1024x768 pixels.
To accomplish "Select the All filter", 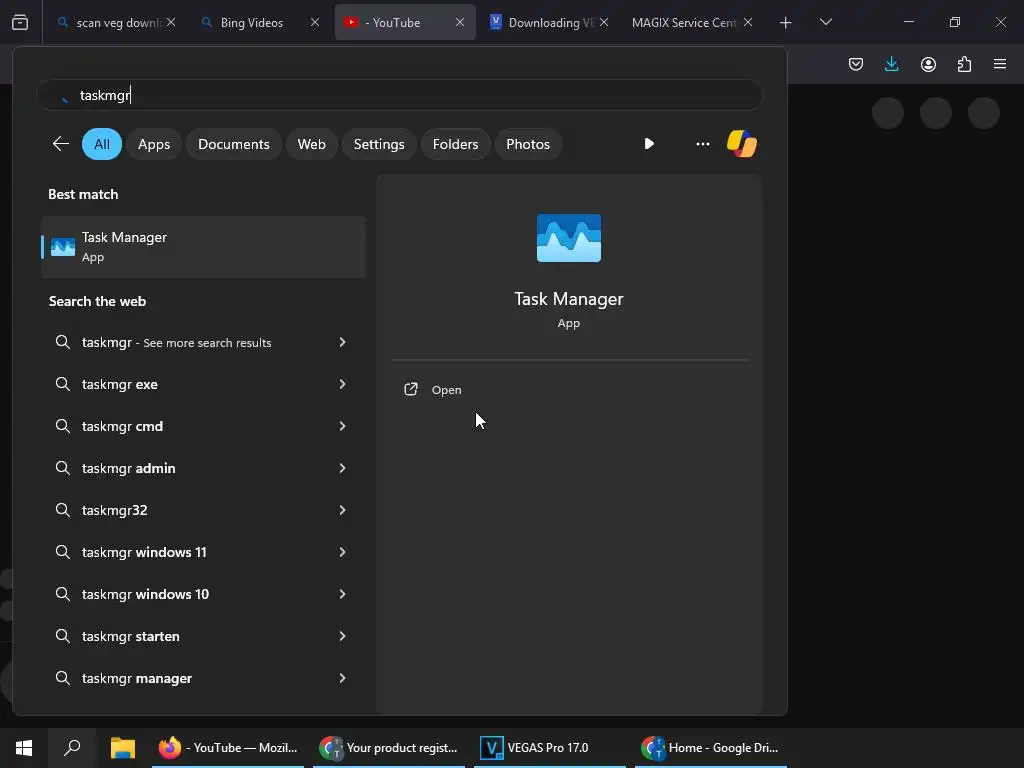I will coord(102,144).
